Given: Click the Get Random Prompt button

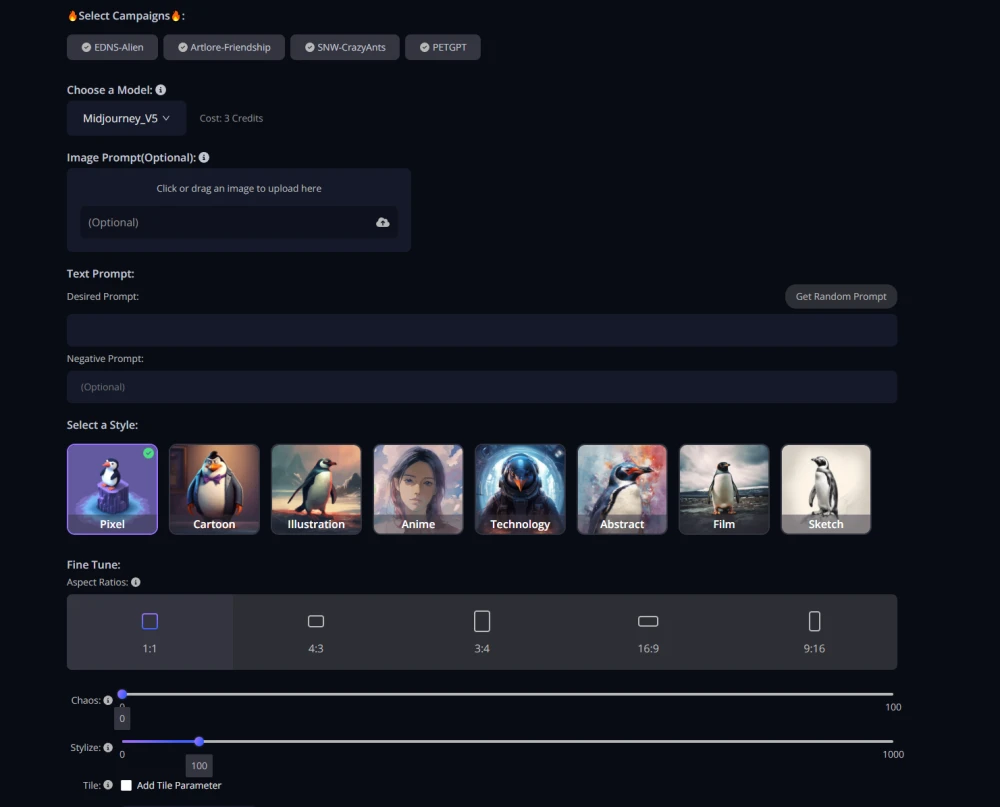Looking at the screenshot, I should tap(841, 297).
